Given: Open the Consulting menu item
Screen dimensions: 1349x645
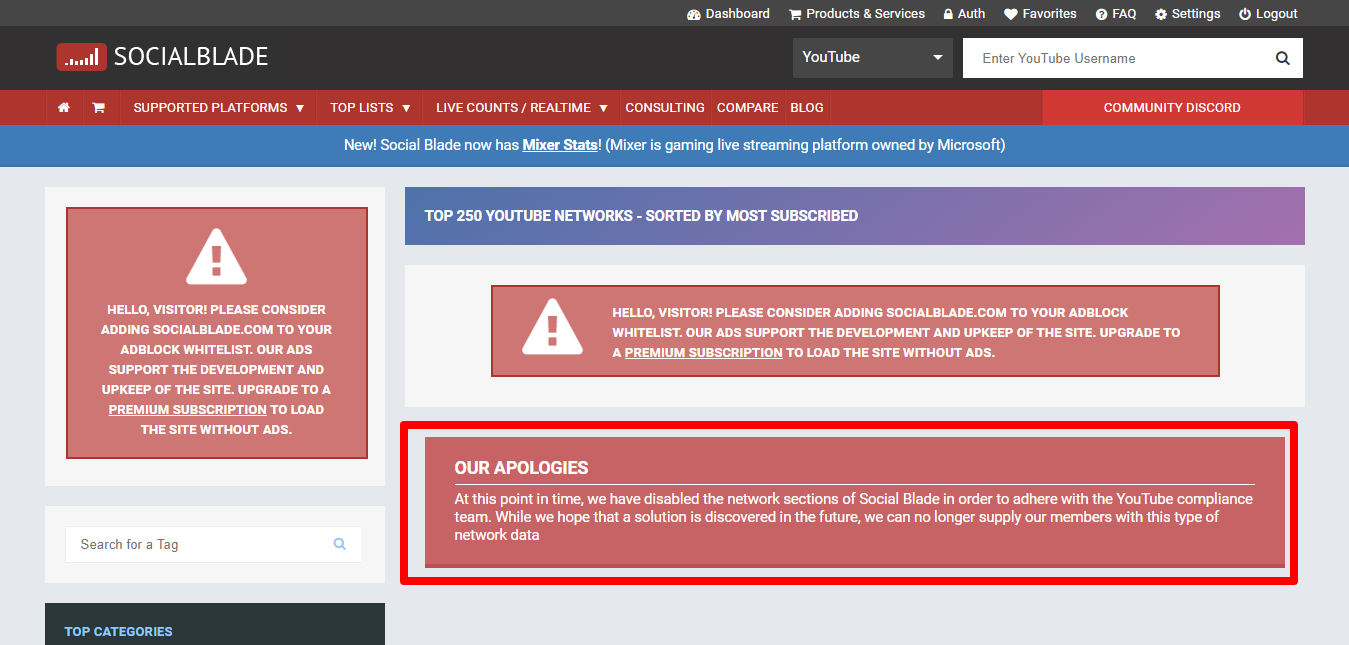Looking at the screenshot, I should click(x=665, y=108).
